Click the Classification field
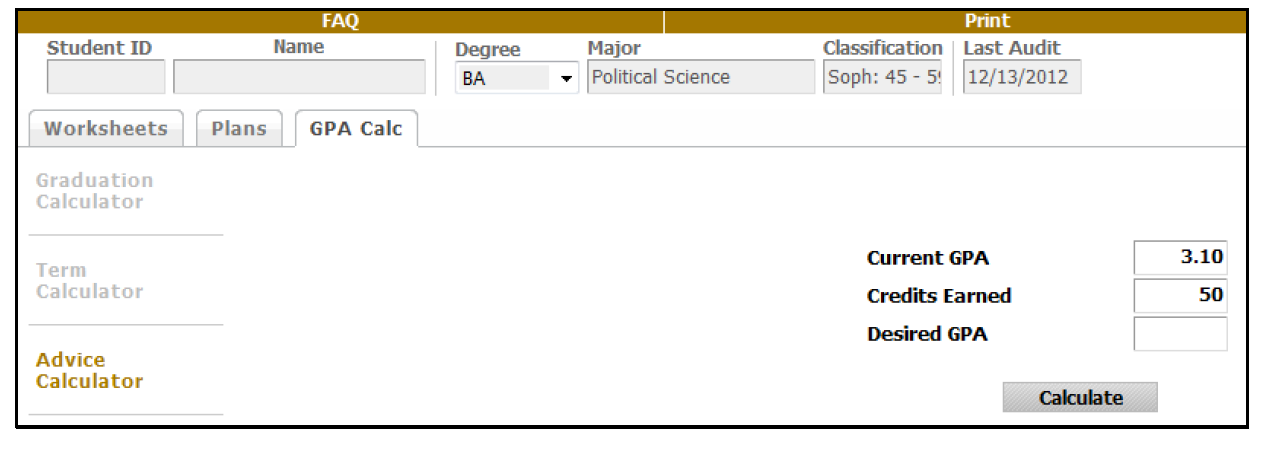1270x452 pixels. 882,77
